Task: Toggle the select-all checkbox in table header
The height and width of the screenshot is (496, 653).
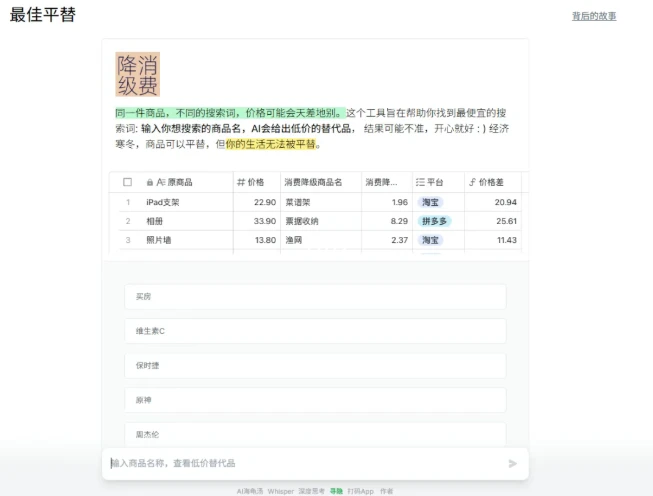Action: coord(127,182)
